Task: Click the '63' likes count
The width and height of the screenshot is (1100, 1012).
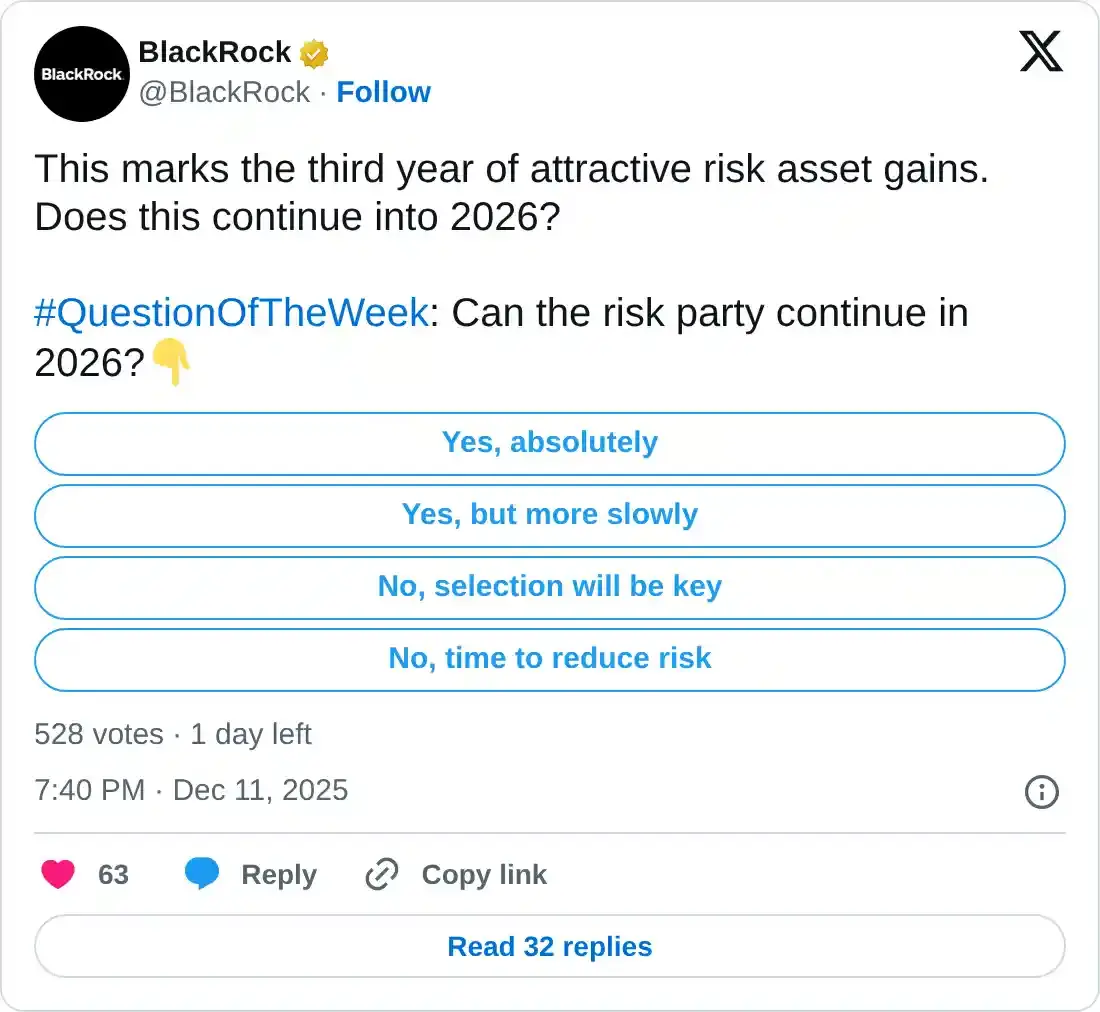Action: click(x=113, y=874)
